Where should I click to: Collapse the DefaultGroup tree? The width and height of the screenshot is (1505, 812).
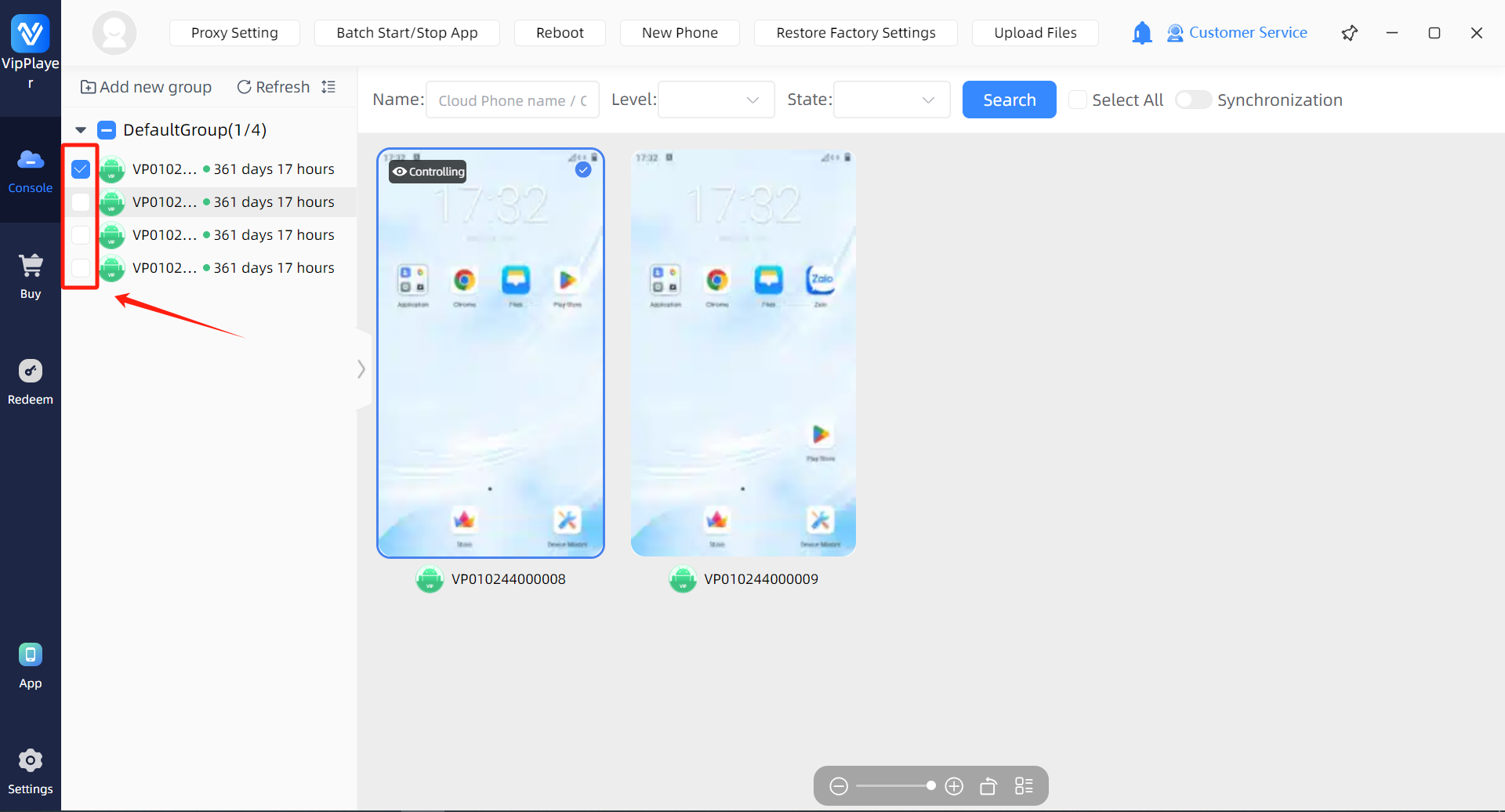(81, 130)
